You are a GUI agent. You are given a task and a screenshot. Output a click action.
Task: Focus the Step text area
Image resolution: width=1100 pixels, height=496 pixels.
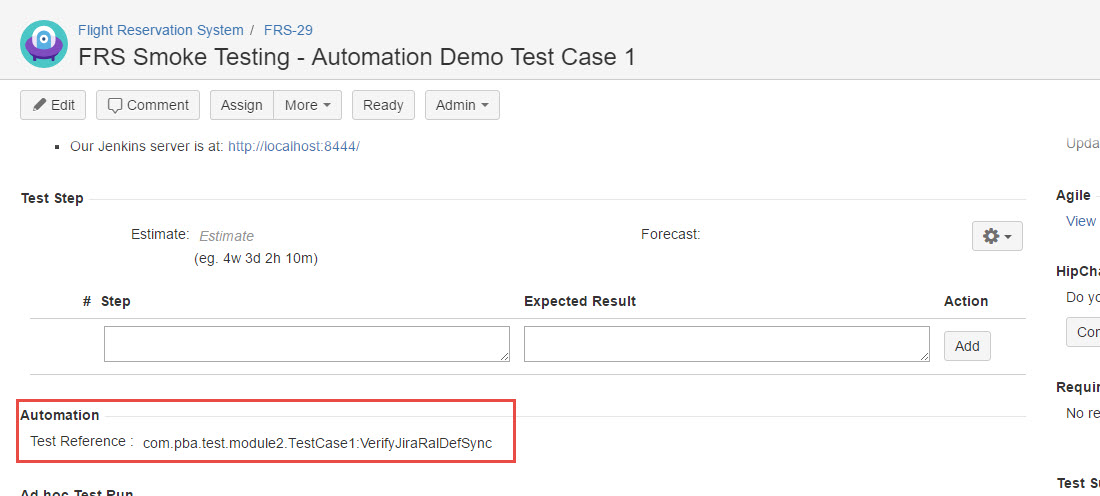306,343
